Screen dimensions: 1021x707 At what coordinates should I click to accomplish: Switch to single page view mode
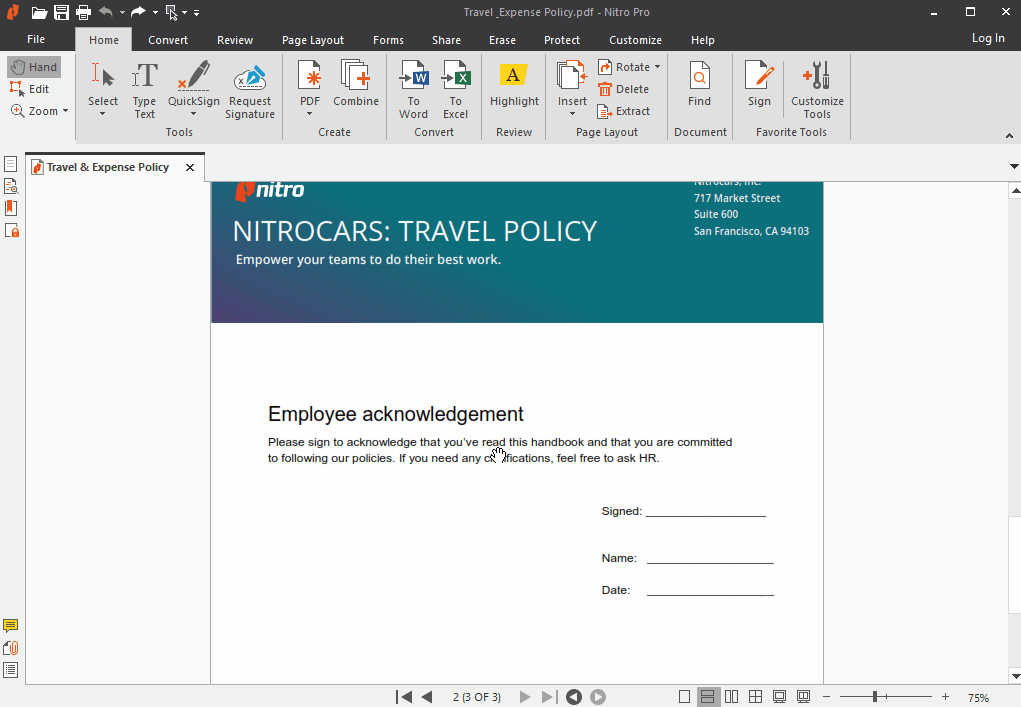pos(684,697)
